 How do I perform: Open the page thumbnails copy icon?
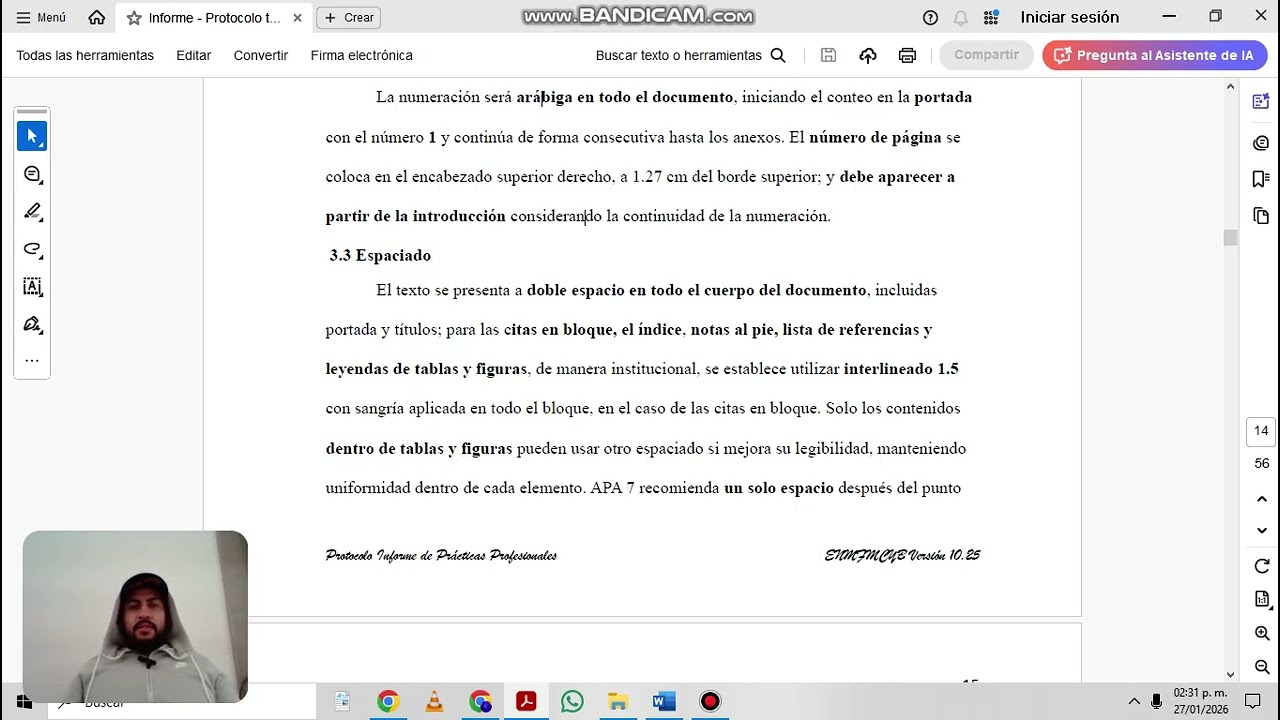[x=1261, y=216]
